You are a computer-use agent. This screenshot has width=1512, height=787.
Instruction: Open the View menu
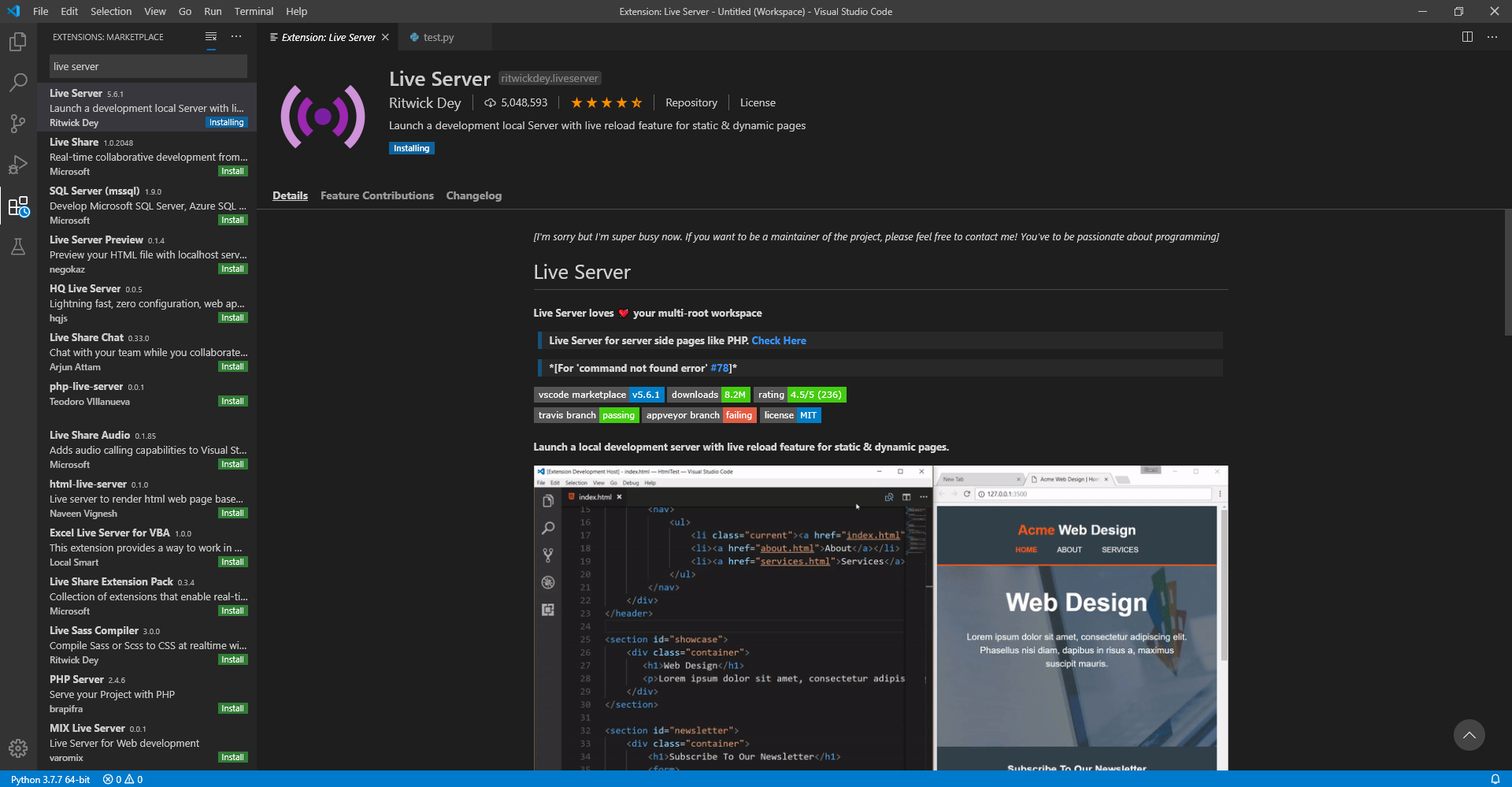coord(155,11)
